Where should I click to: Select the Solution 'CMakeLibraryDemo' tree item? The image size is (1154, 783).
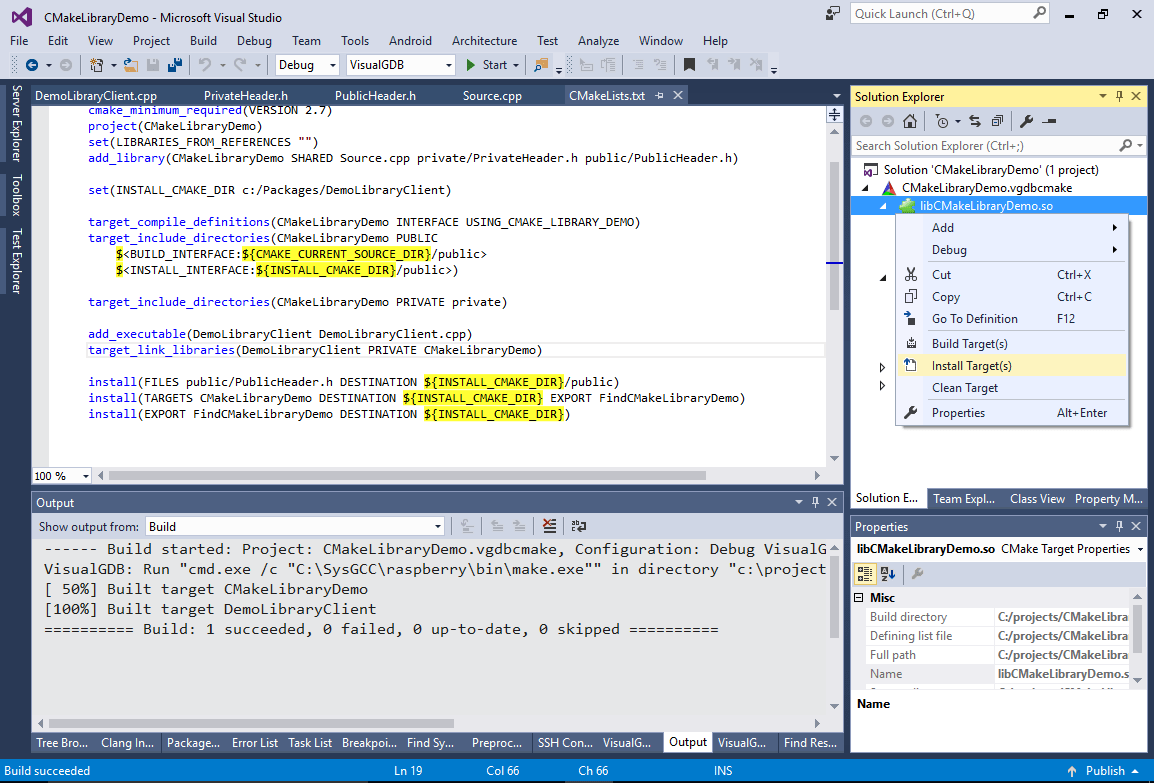(x=991, y=169)
